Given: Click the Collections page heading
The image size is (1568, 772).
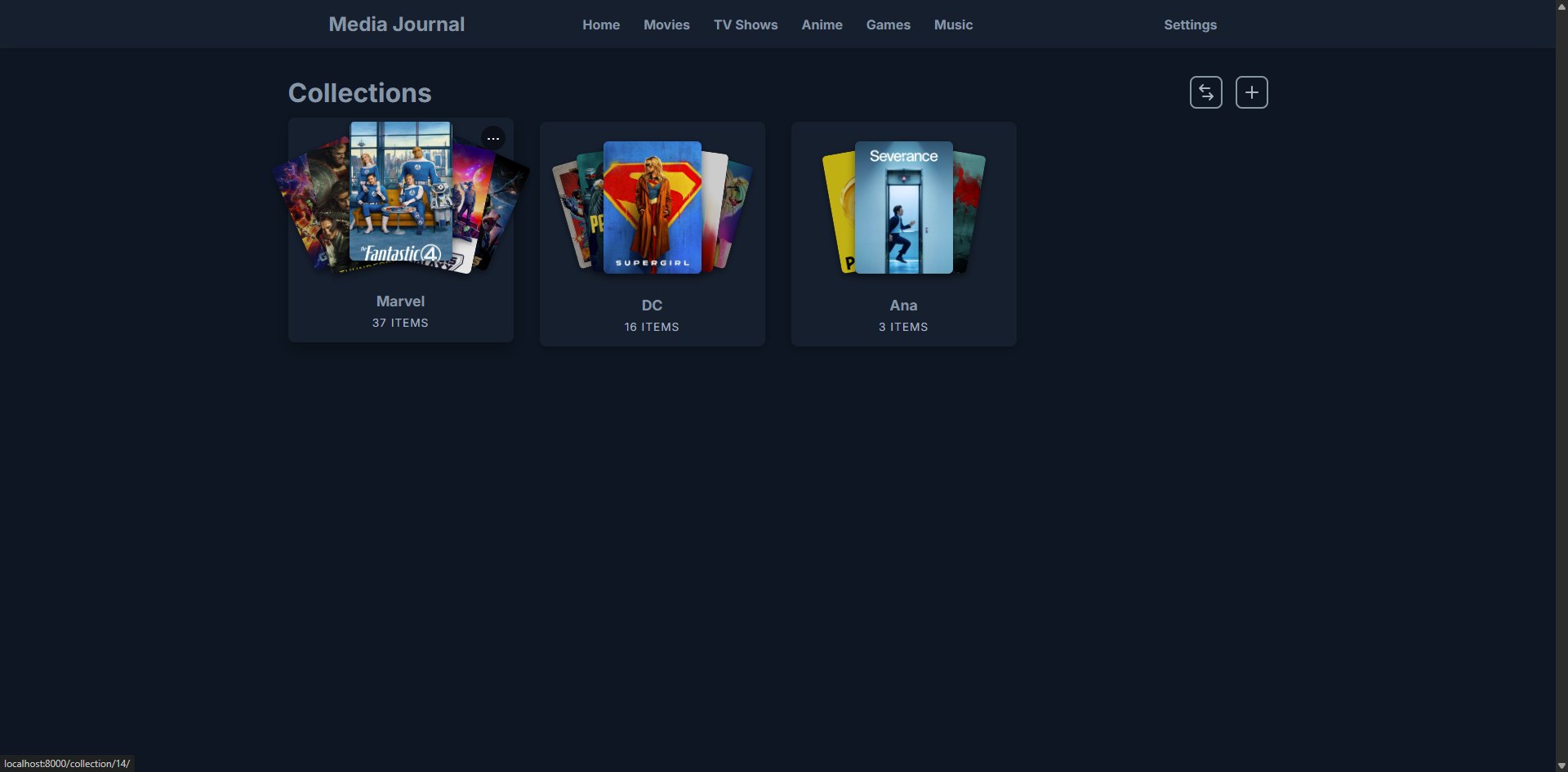Looking at the screenshot, I should pyautogui.click(x=359, y=93).
